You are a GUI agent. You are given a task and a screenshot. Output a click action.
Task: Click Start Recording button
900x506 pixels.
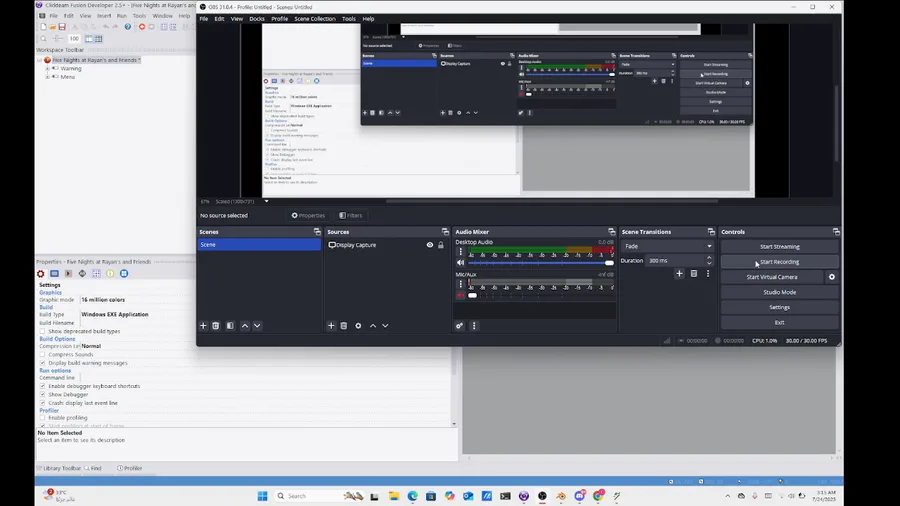coord(779,262)
